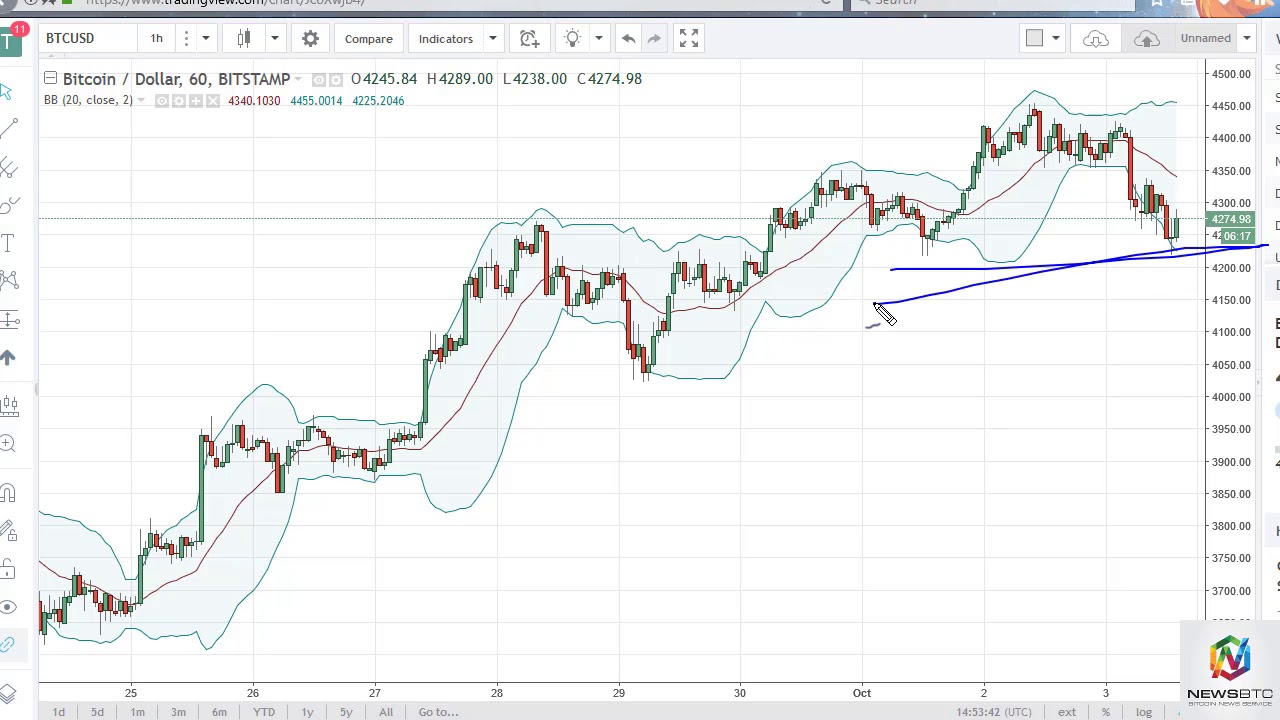This screenshot has height=720, width=1280.
Task: Open the Indicators menu
Action: click(446, 38)
